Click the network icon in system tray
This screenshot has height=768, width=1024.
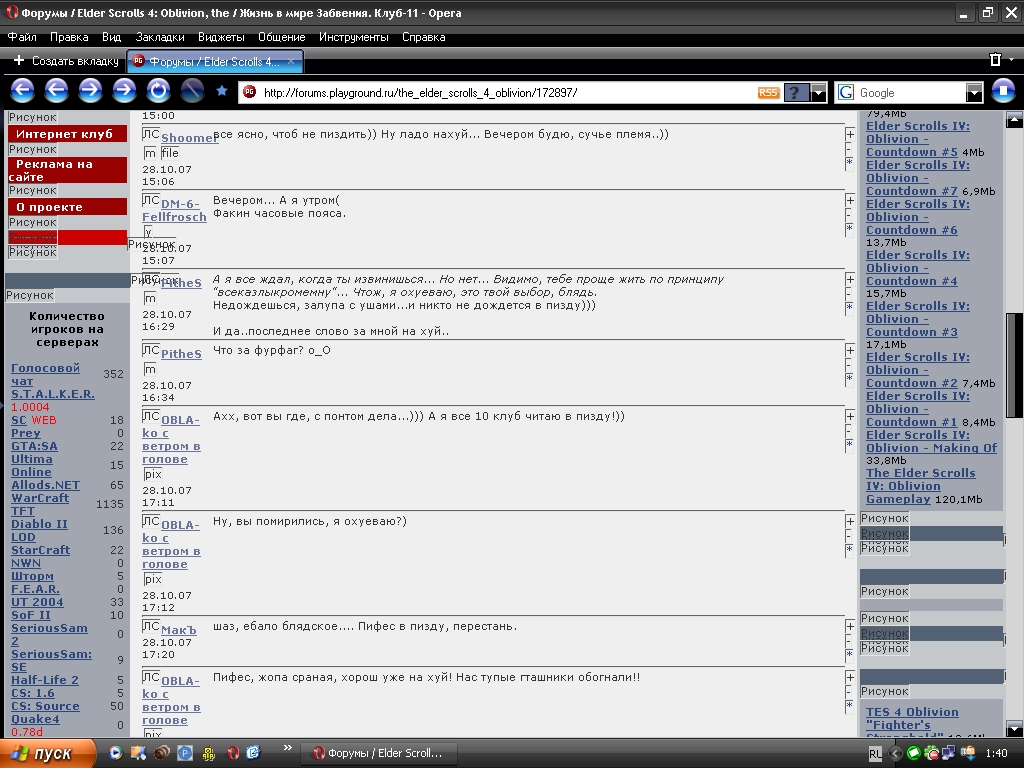tap(948, 754)
